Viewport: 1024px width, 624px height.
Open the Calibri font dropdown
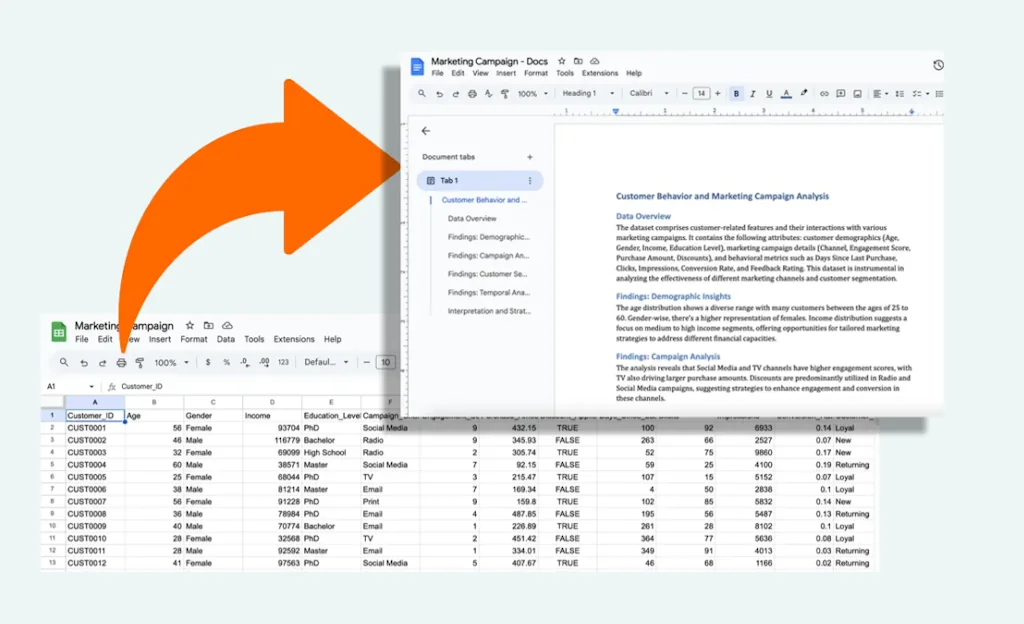[x=646, y=93]
